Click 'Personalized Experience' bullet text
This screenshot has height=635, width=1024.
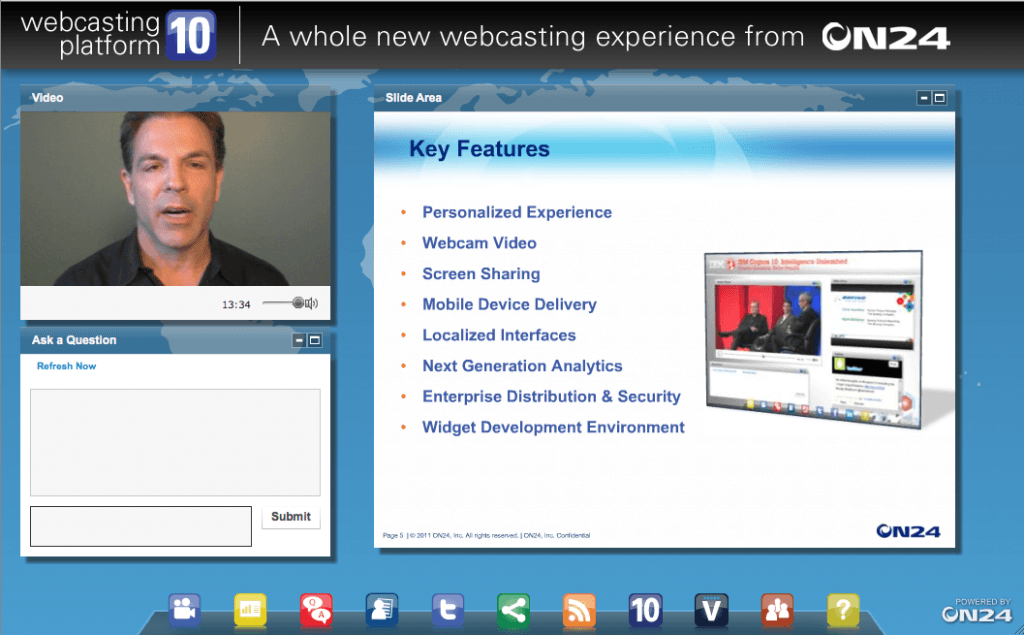click(x=517, y=212)
